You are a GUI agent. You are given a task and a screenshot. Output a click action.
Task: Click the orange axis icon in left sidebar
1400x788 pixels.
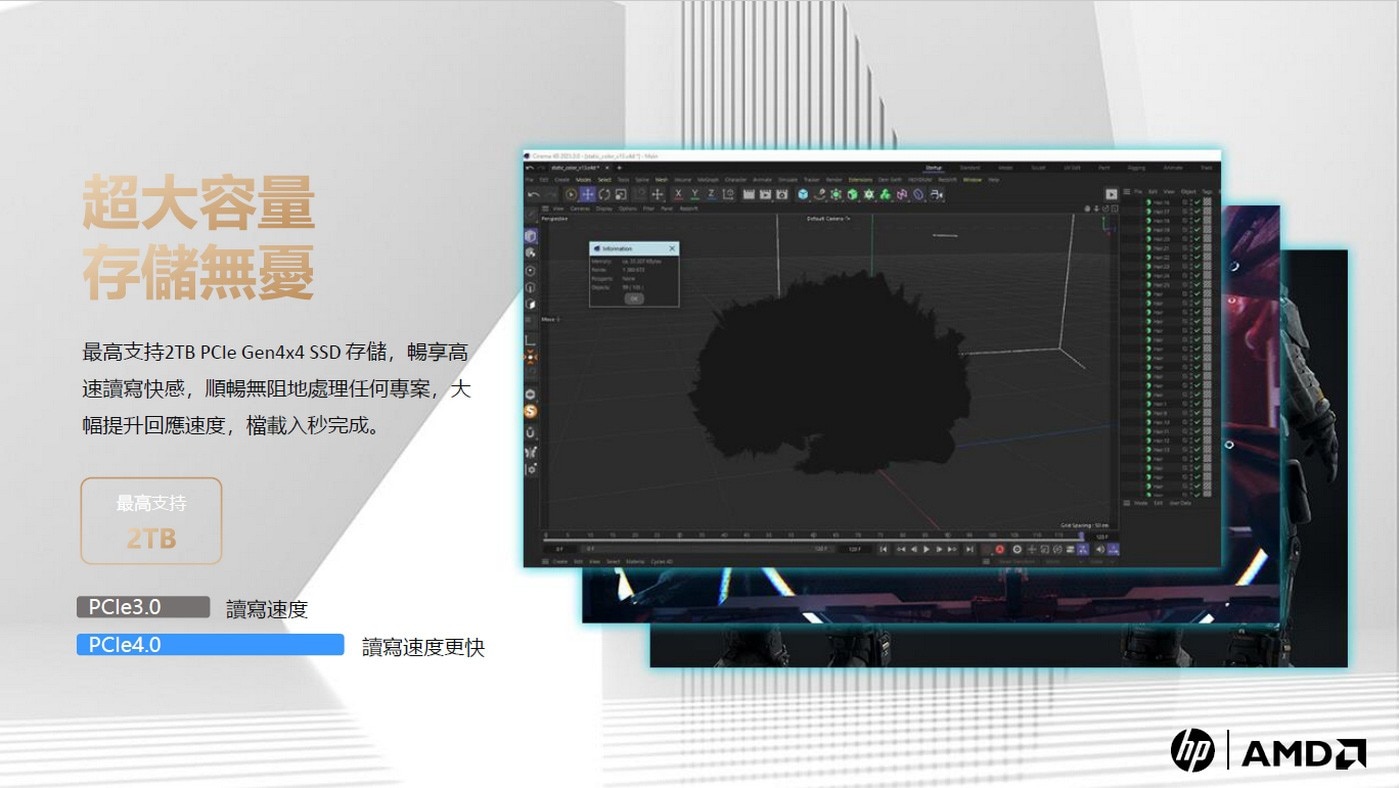(531, 356)
